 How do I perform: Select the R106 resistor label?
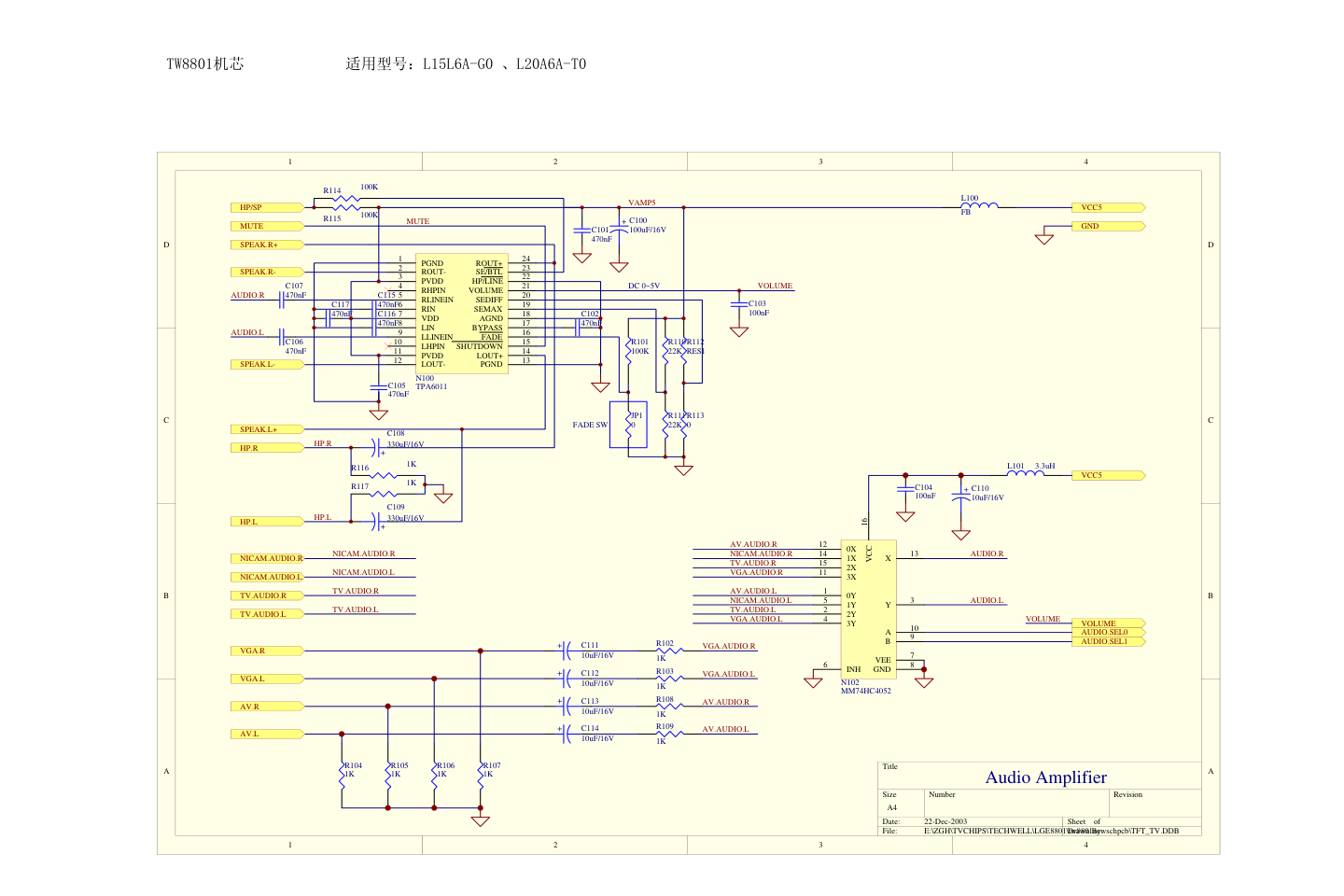pyautogui.click(x=445, y=769)
